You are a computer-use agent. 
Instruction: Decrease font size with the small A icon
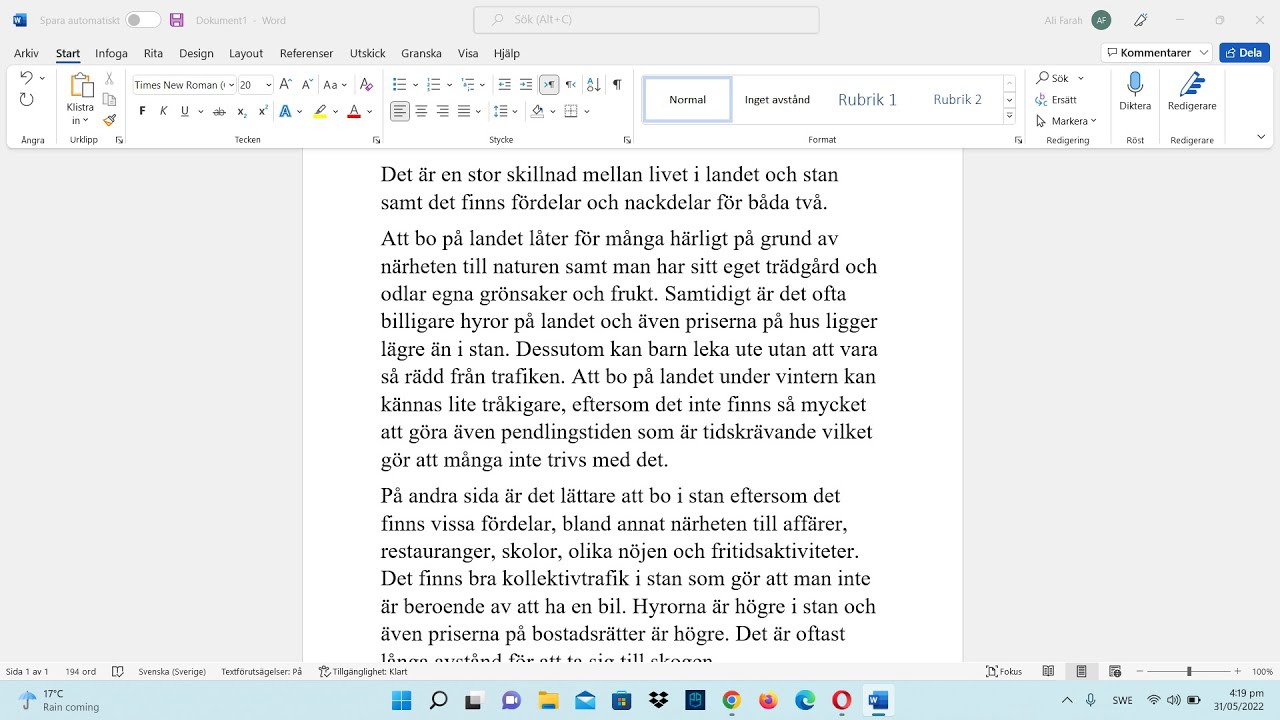pos(308,85)
